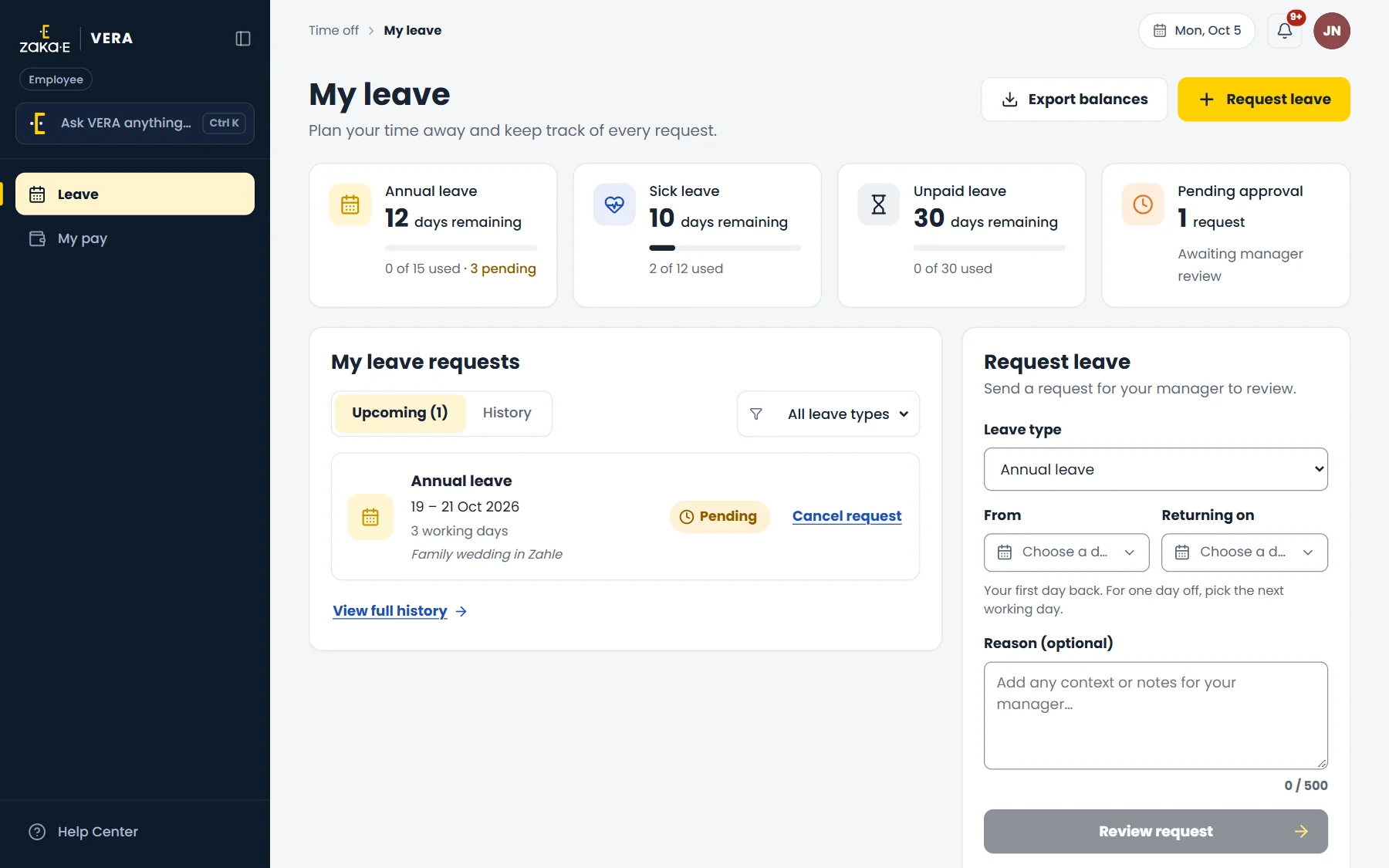Switch to the Upcoming (1) tab

400,414
